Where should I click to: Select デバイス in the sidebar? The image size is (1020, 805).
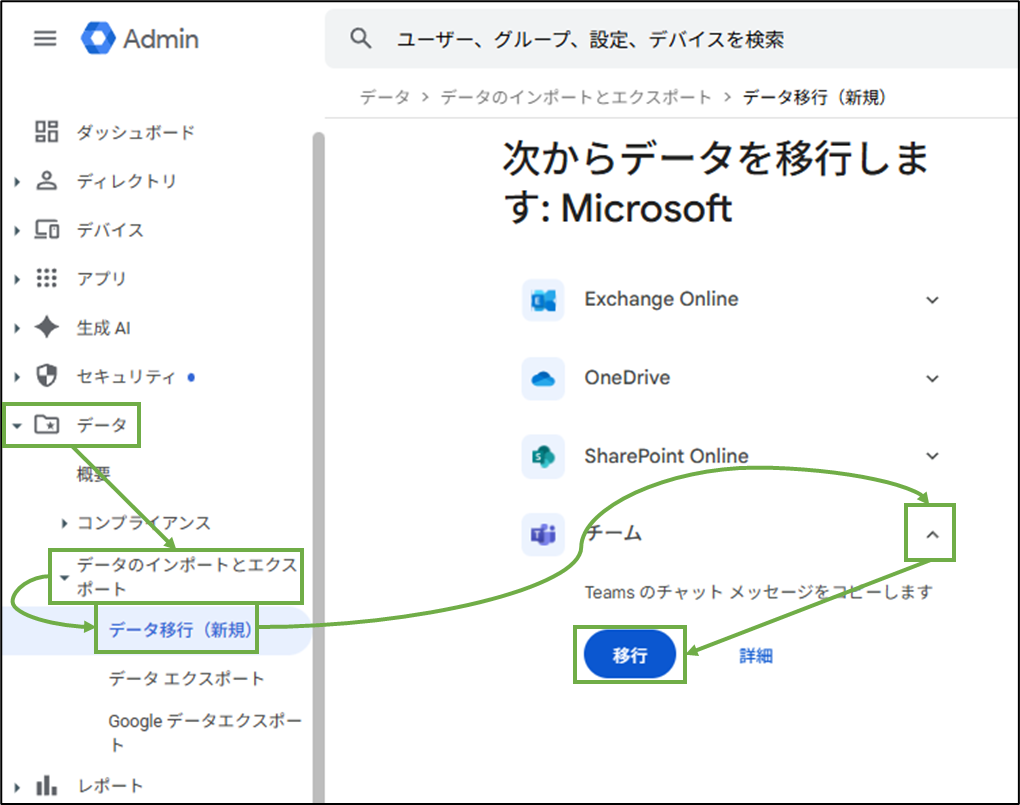[110, 230]
